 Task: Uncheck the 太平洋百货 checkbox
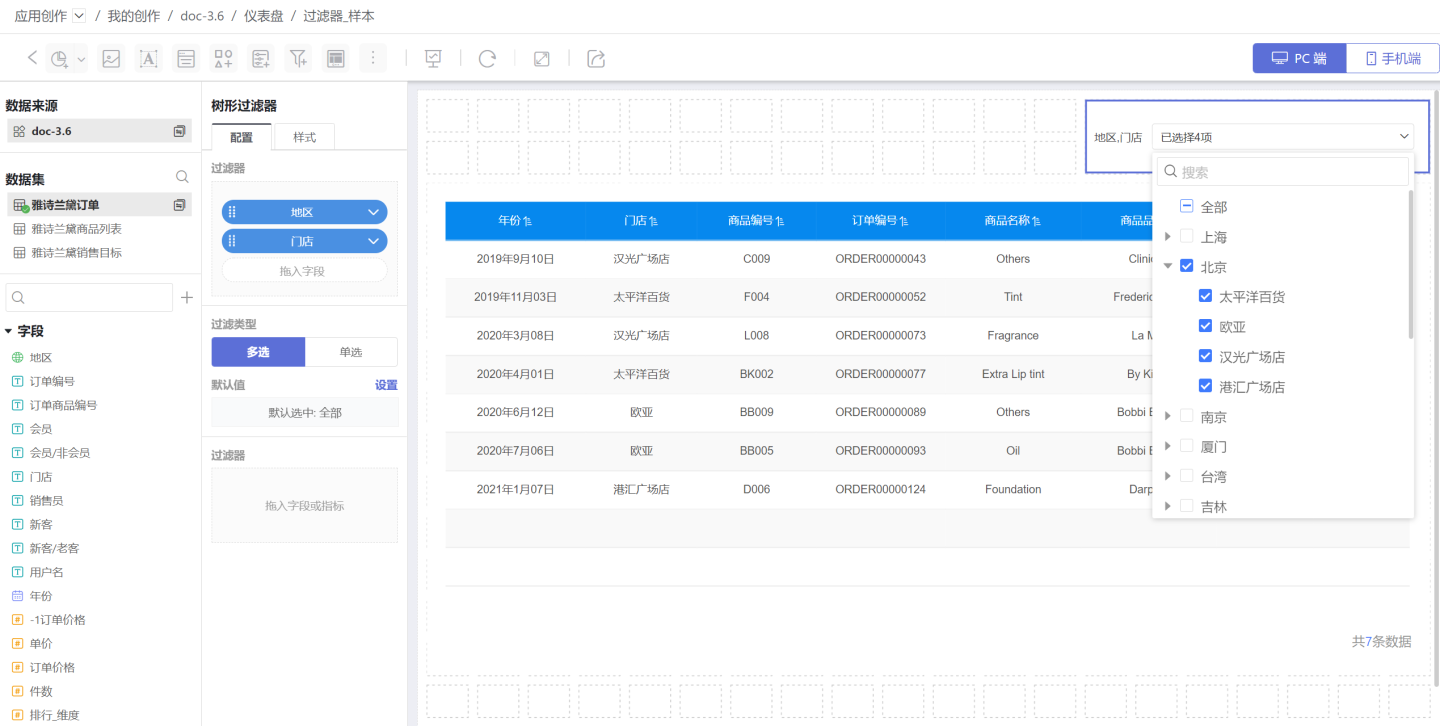pyautogui.click(x=1206, y=297)
